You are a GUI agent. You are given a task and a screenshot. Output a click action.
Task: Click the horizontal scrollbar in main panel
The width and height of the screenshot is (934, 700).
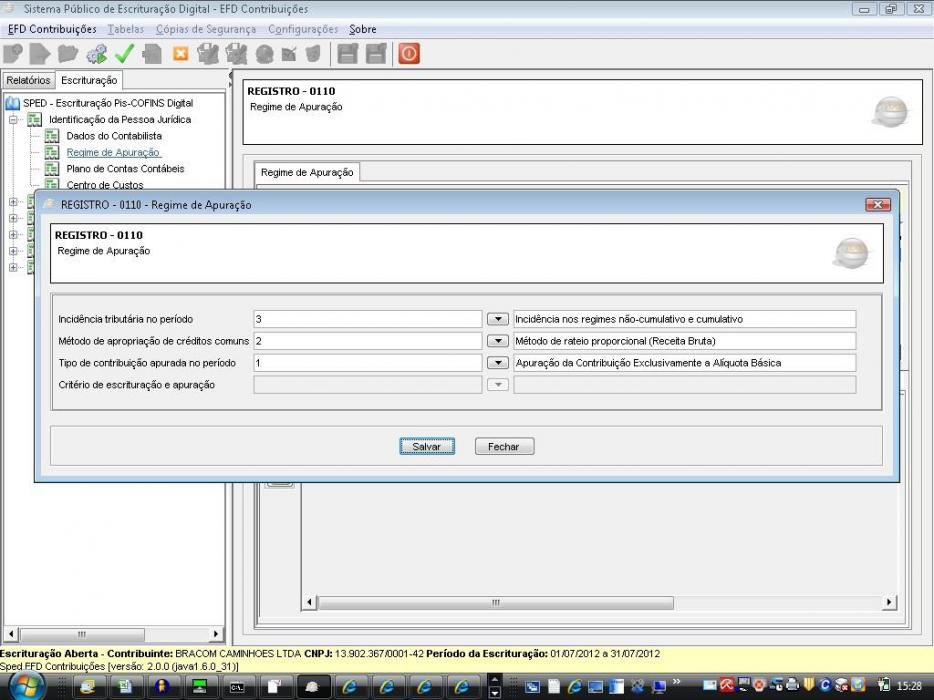[599, 602]
